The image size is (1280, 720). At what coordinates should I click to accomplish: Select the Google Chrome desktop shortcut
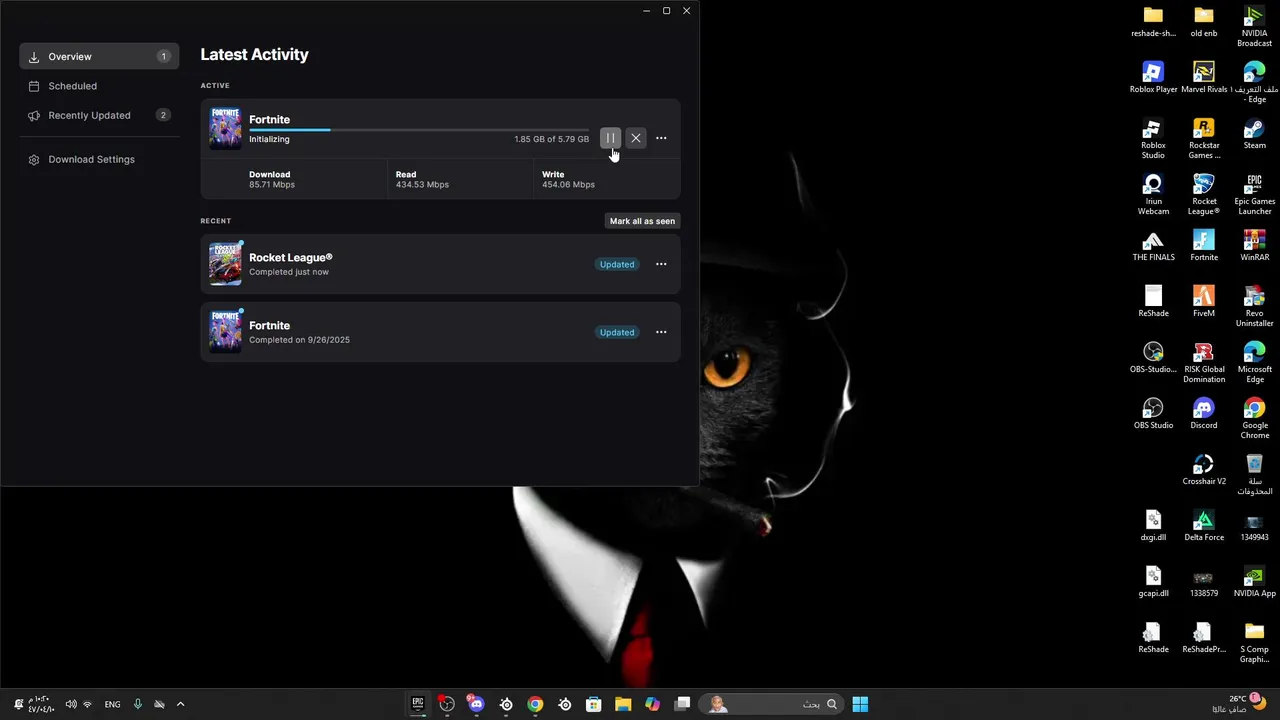(1254, 419)
